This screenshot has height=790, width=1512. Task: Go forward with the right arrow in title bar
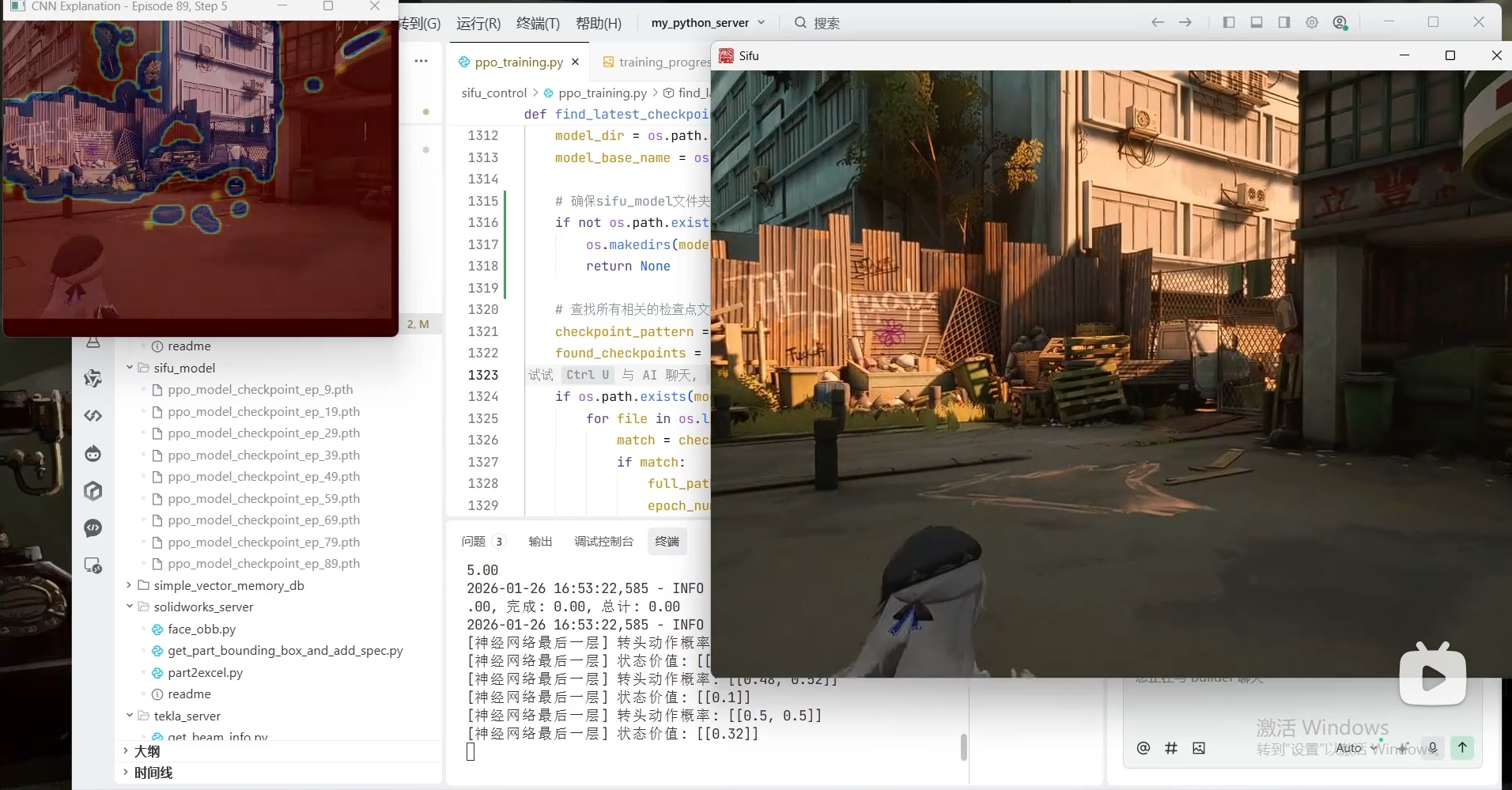click(1185, 23)
